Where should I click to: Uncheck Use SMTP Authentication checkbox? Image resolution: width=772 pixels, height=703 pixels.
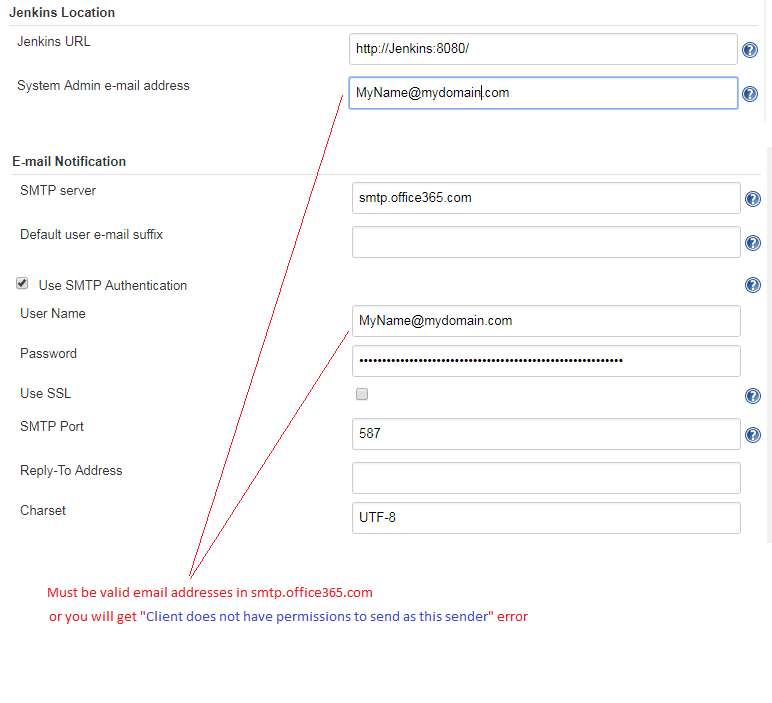tap(22, 284)
